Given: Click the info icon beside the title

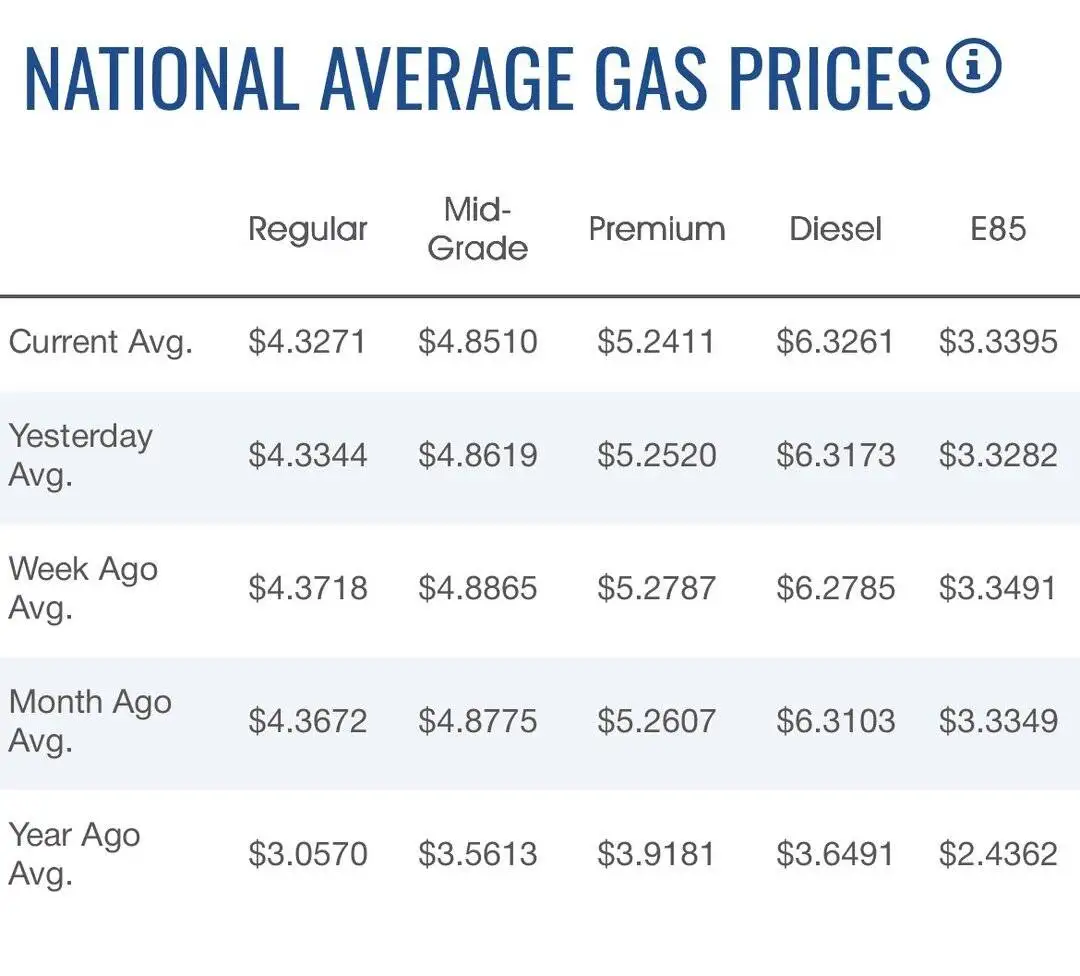Looking at the screenshot, I should 973,67.
